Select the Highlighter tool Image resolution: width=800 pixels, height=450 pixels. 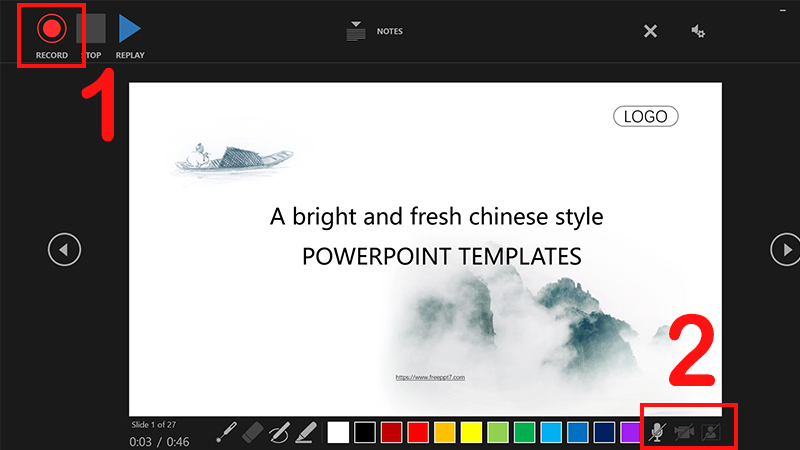point(306,432)
